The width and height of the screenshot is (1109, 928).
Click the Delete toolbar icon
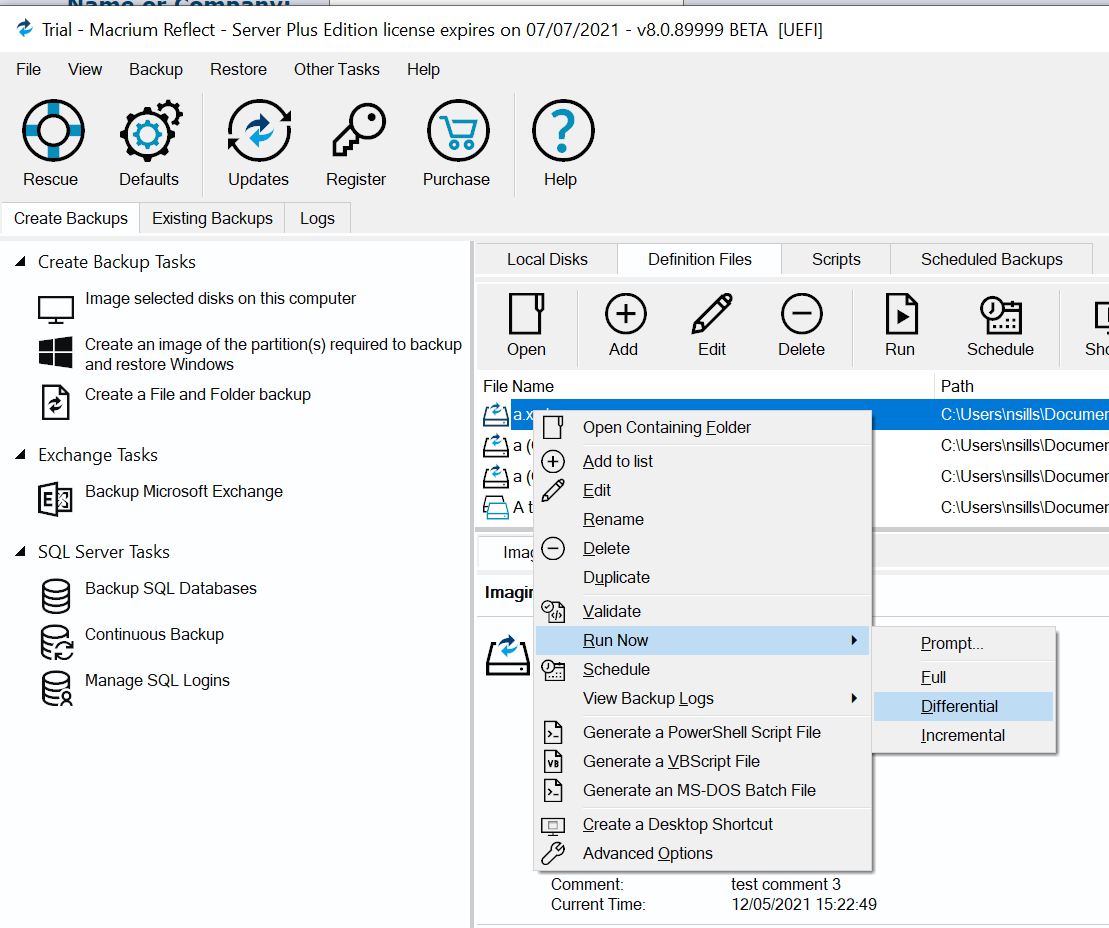[801, 313]
